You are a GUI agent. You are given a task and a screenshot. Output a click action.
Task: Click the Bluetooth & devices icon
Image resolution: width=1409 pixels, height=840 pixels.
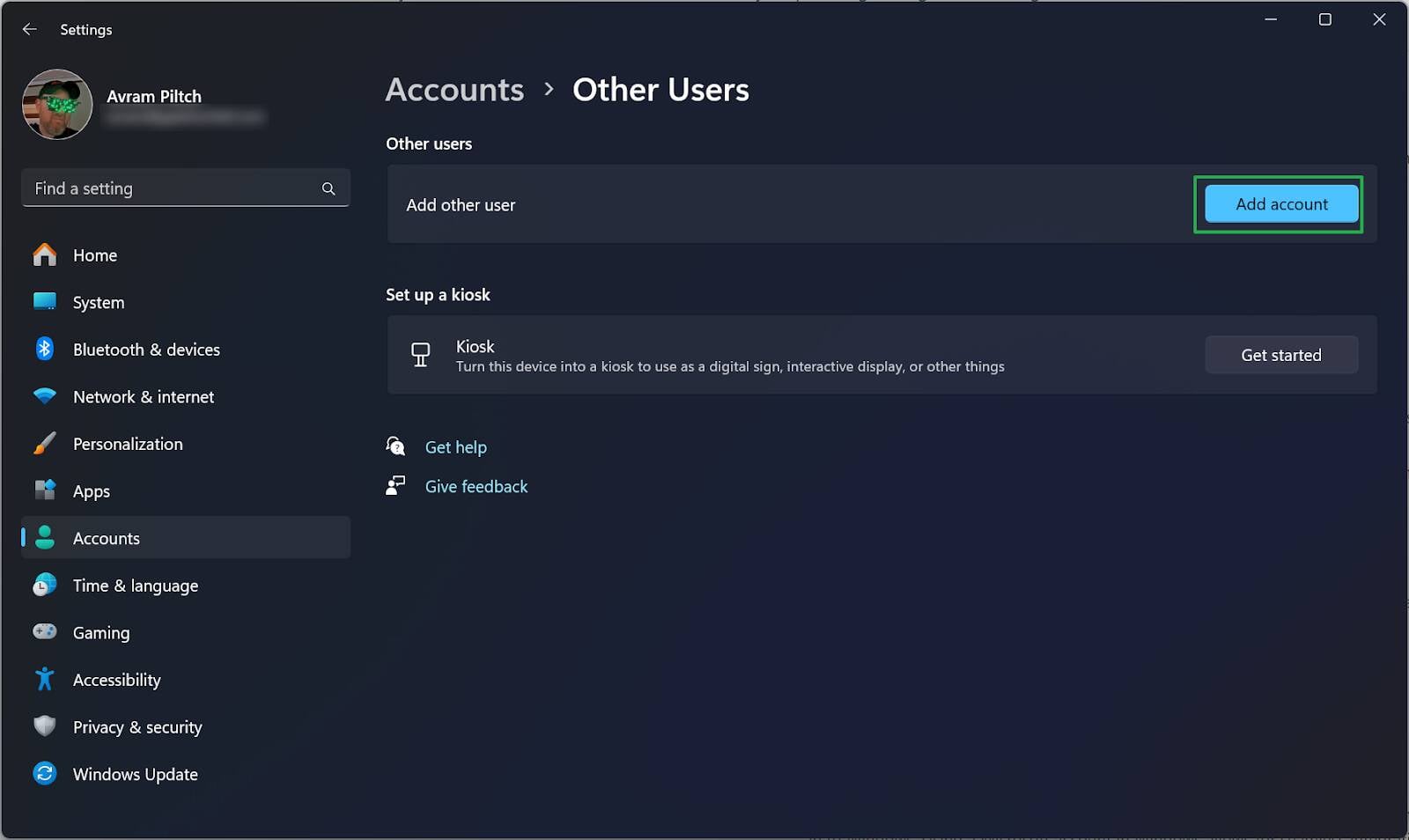coord(44,350)
